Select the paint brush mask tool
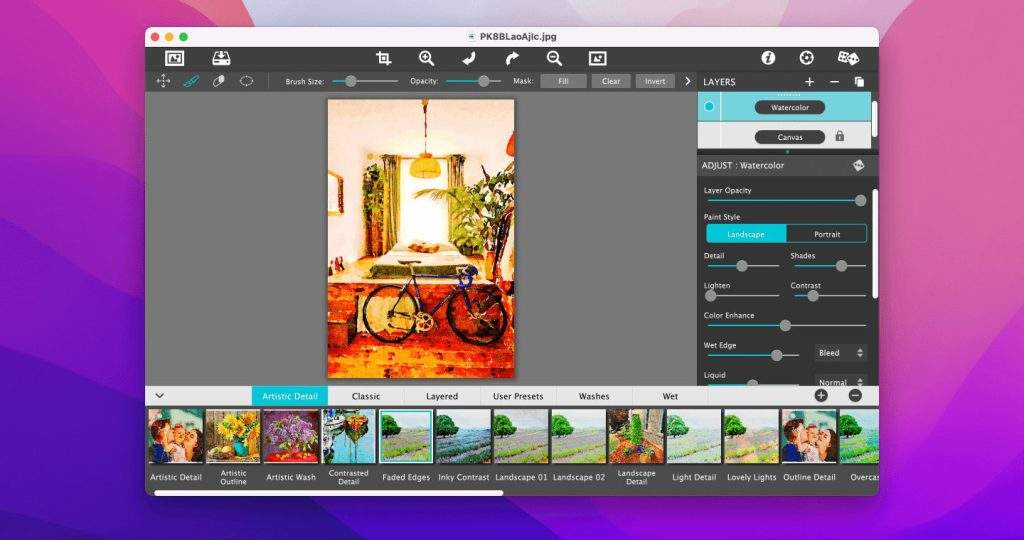This screenshot has width=1024, height=540. coord(191,81)
